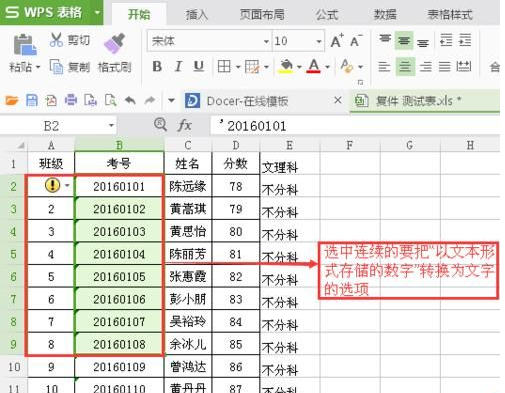Click the formula bar input field
Viewport: 505px width, 393px height.
(x=355, y=126)
